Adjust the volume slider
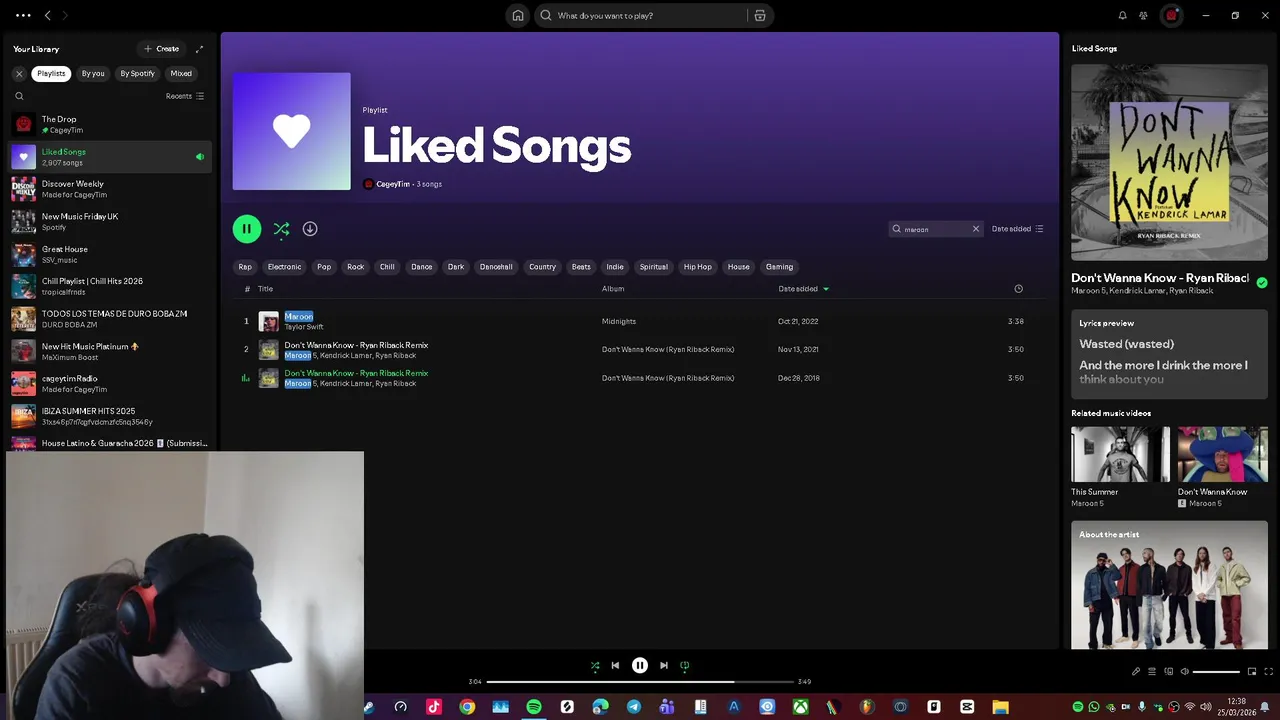1280x720 pixels. 1216,672
